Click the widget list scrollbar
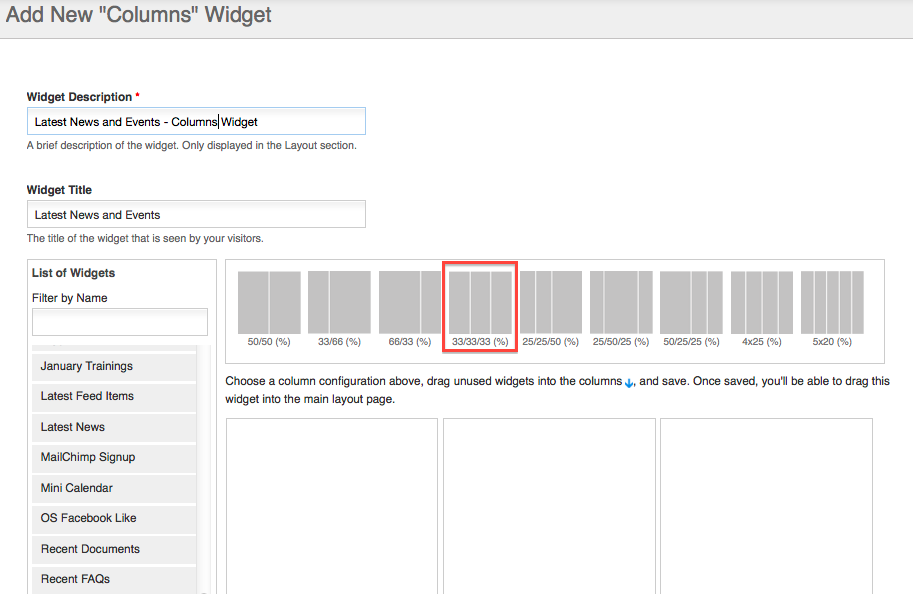This screenshot has height=594, width=913. tap(204, 469)
